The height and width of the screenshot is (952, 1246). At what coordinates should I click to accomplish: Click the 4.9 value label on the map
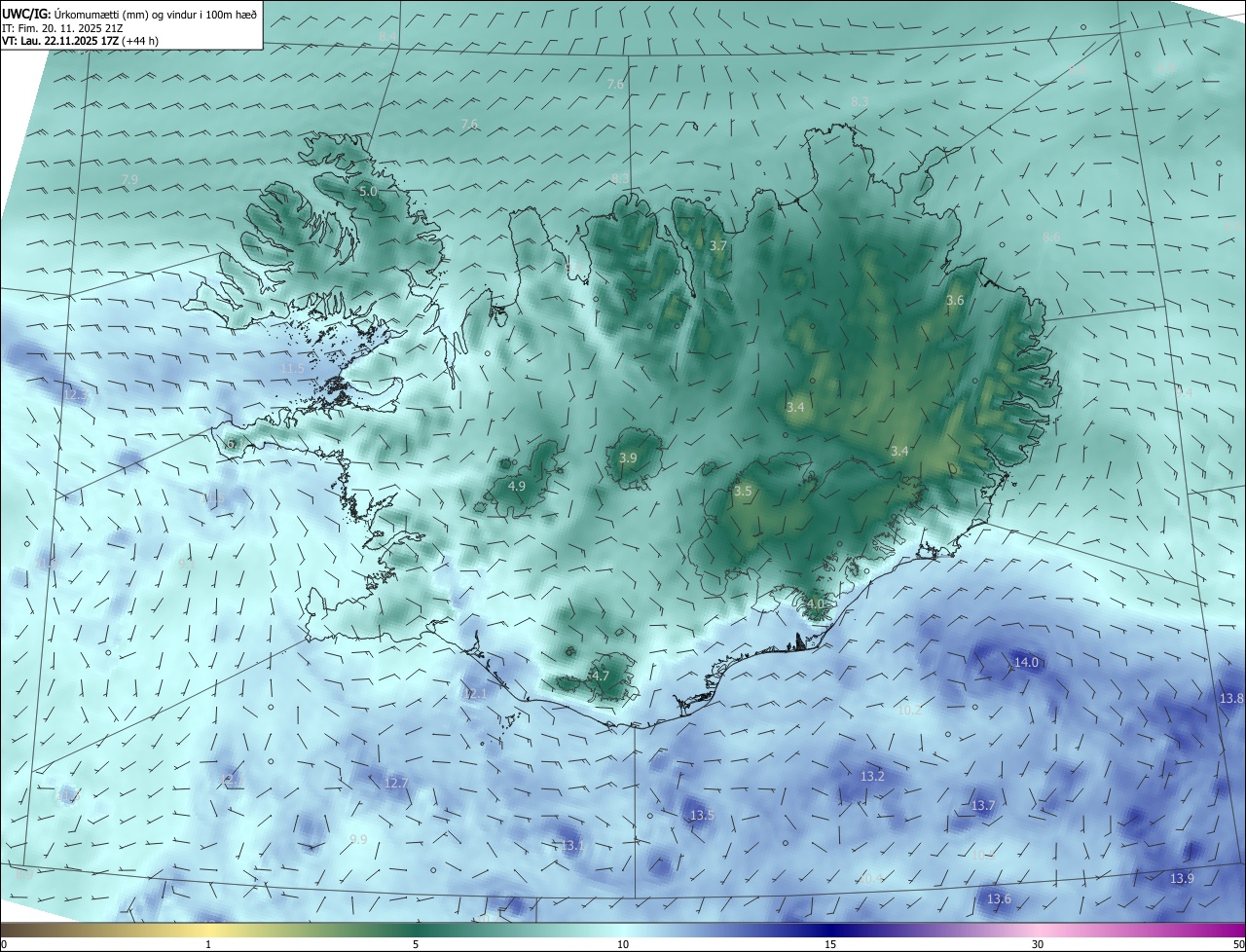pyautogui.click(x=517, y=486)
